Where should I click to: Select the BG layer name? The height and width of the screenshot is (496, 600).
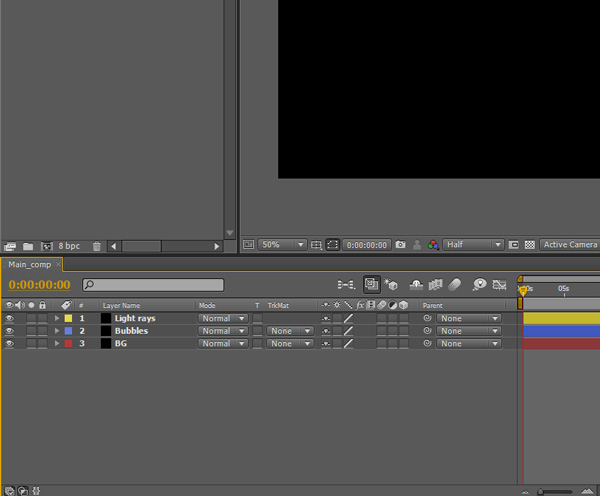click(x=121, y=344)
